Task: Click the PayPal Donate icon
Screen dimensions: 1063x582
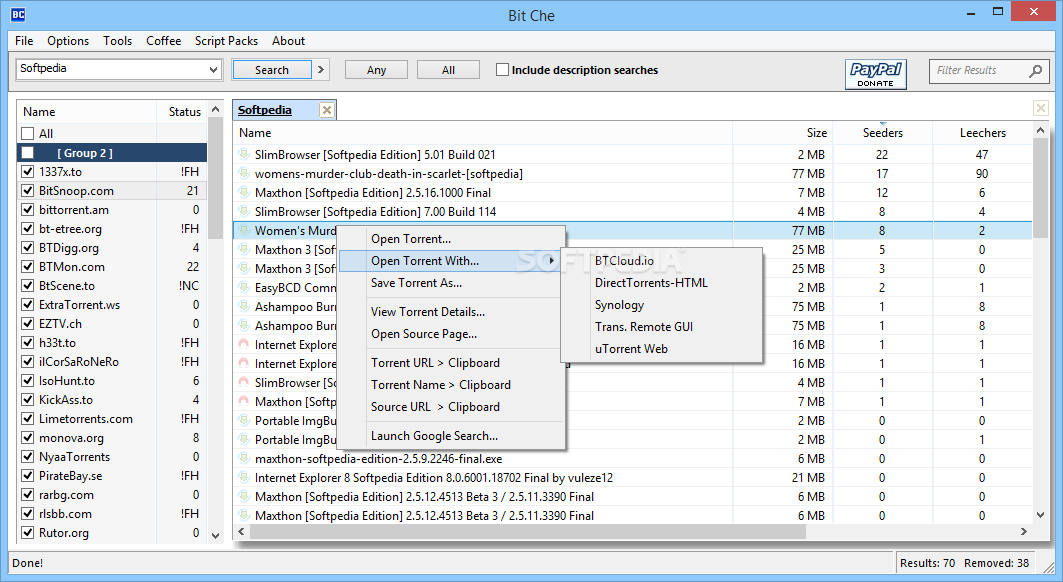Action: point(875,74)
